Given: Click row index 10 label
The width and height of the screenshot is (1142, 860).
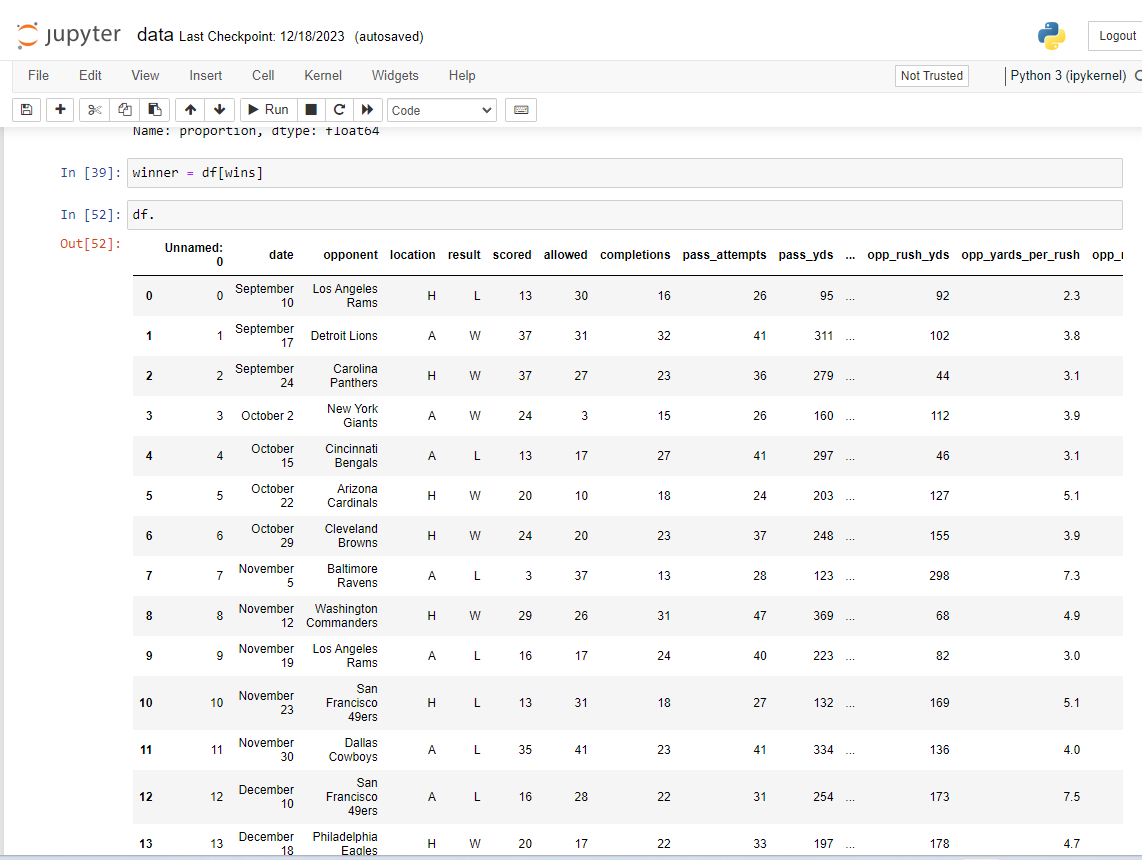Looking at the screenshot, I should coord(146,703).
